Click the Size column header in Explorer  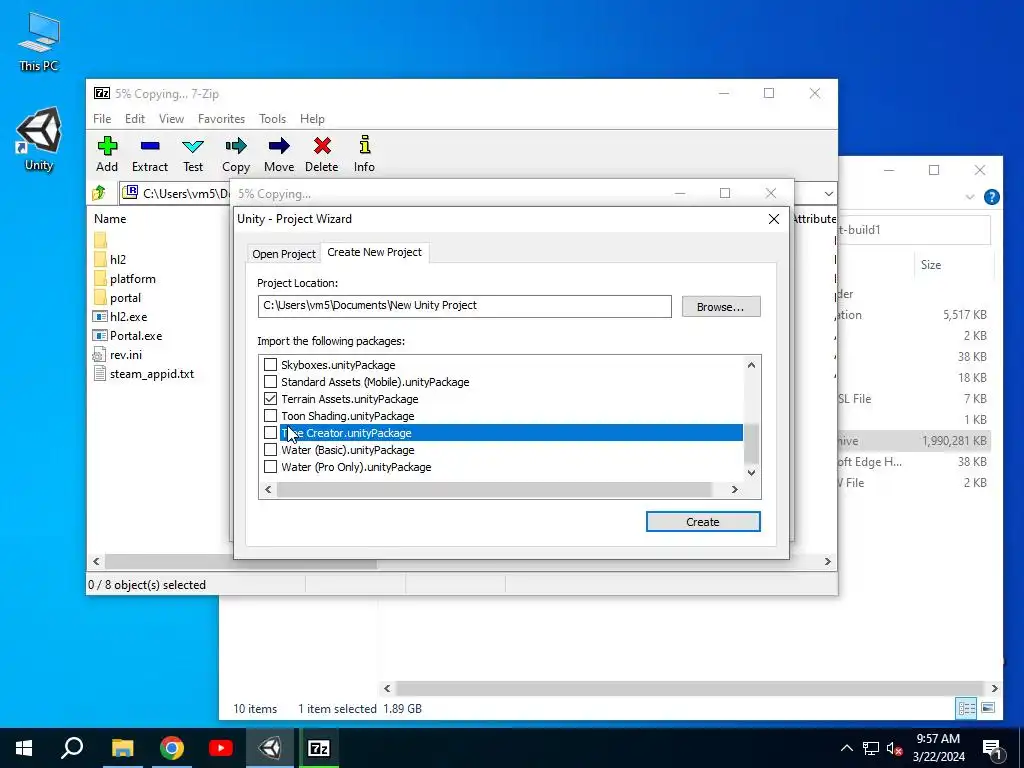coord(931,264)
